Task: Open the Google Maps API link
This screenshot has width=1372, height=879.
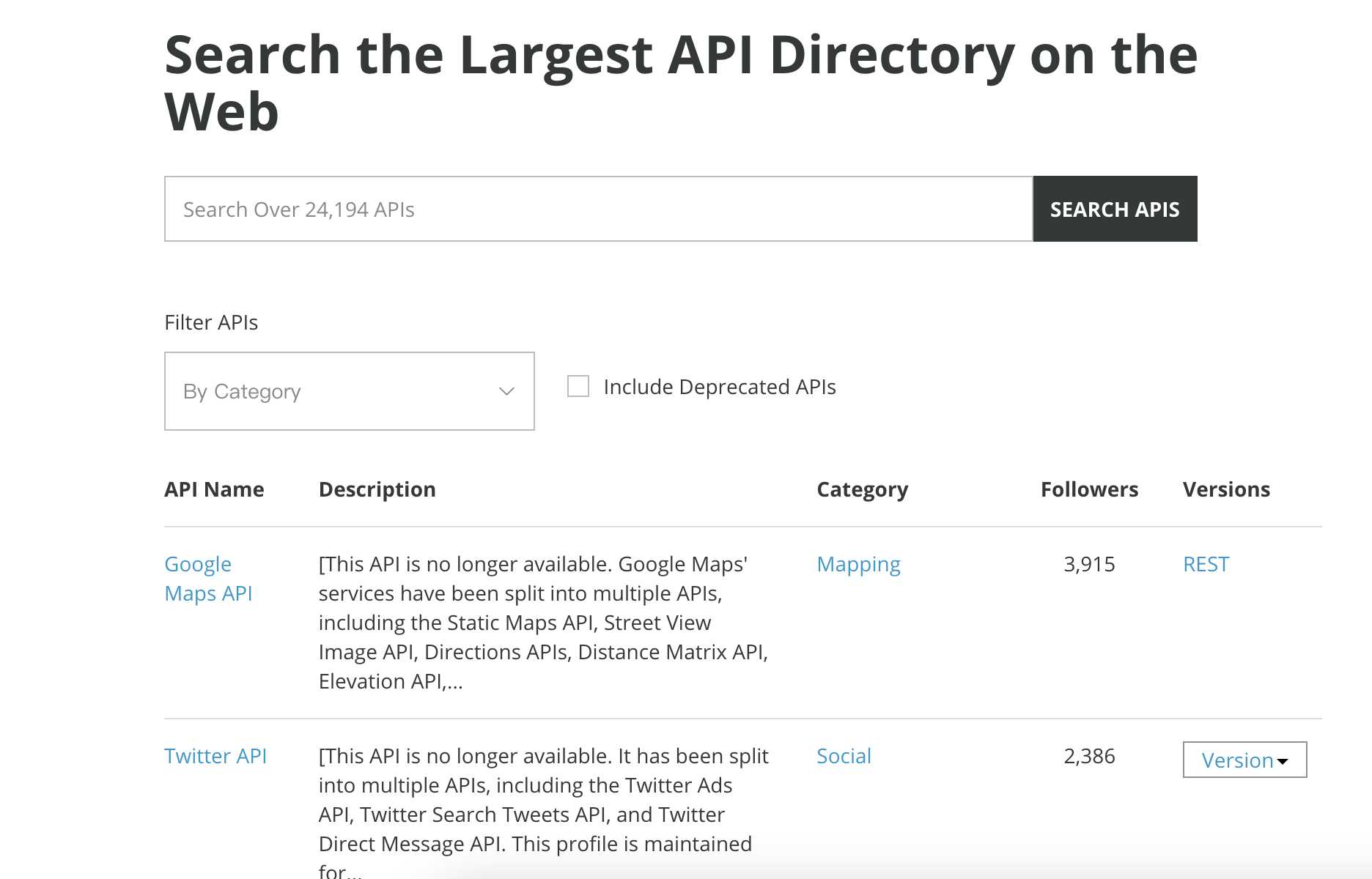Action: pos(208,579)
